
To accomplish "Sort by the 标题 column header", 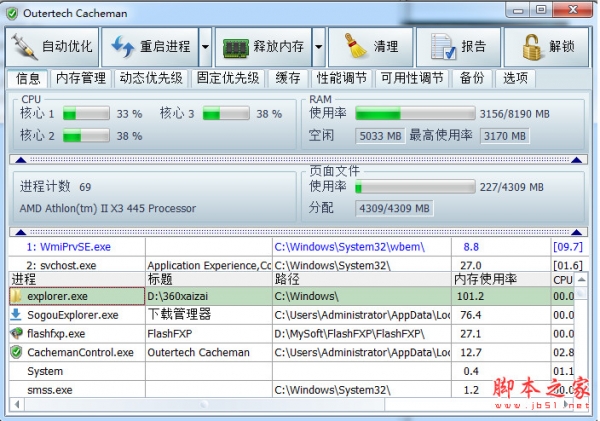I will click(209, 279).
